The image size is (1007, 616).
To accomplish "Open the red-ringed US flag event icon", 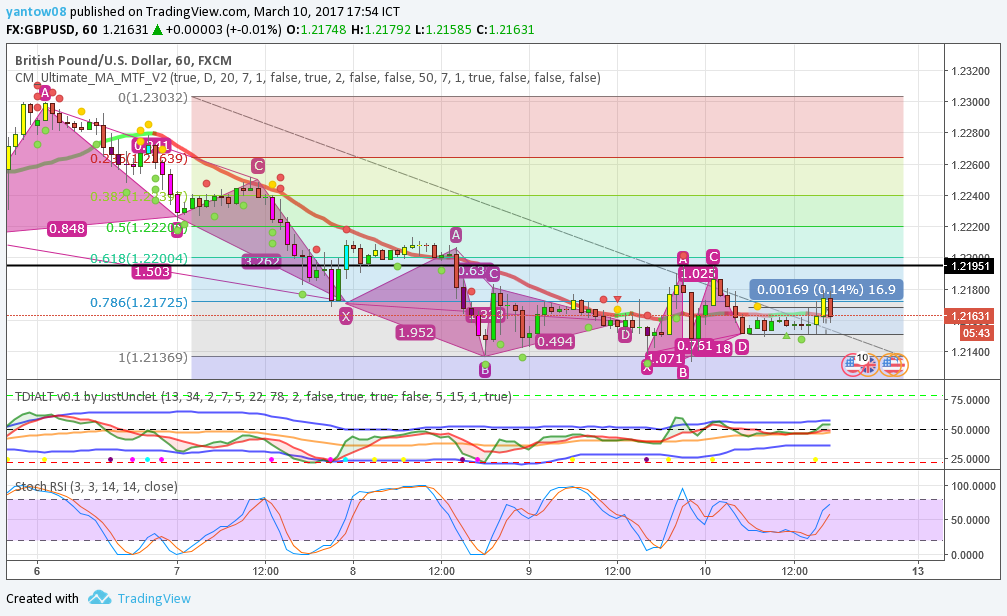I will 852,365.
